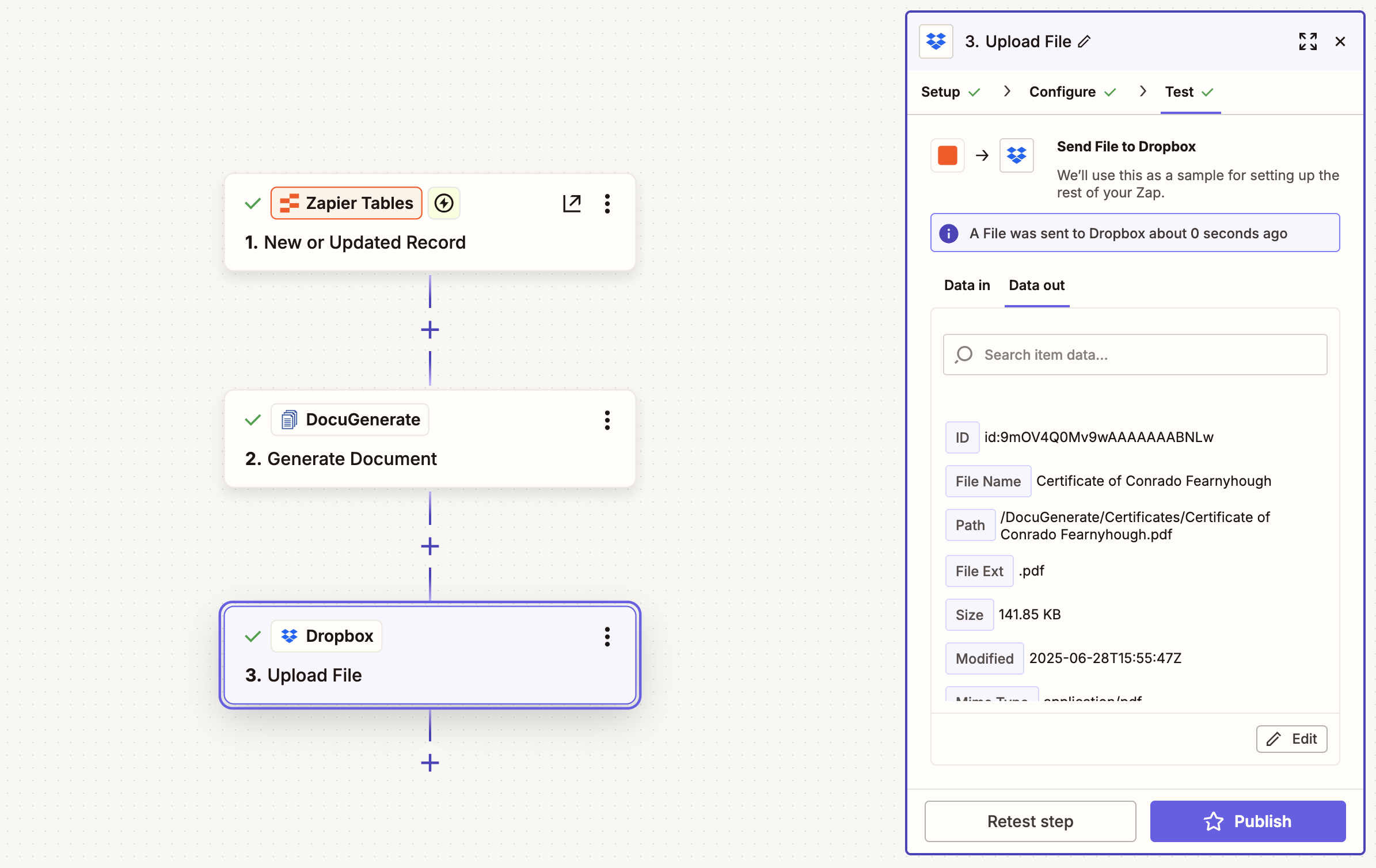Open the Zapier Tables step's three-dot menu
The width and height of the screenshot is (1376, 868).
[607, 203]
